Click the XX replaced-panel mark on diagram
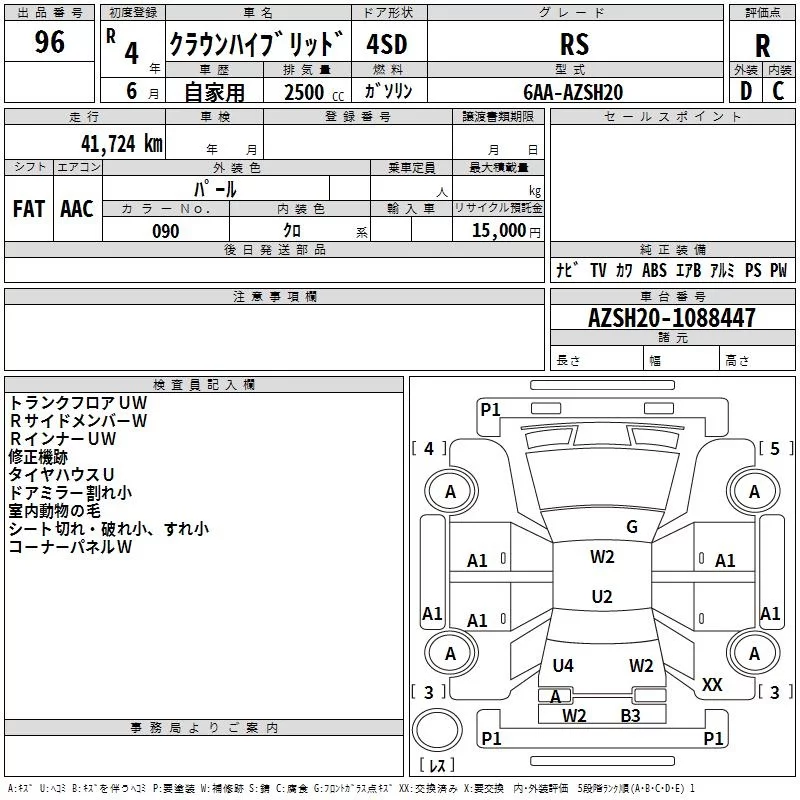 click(712, 685)
